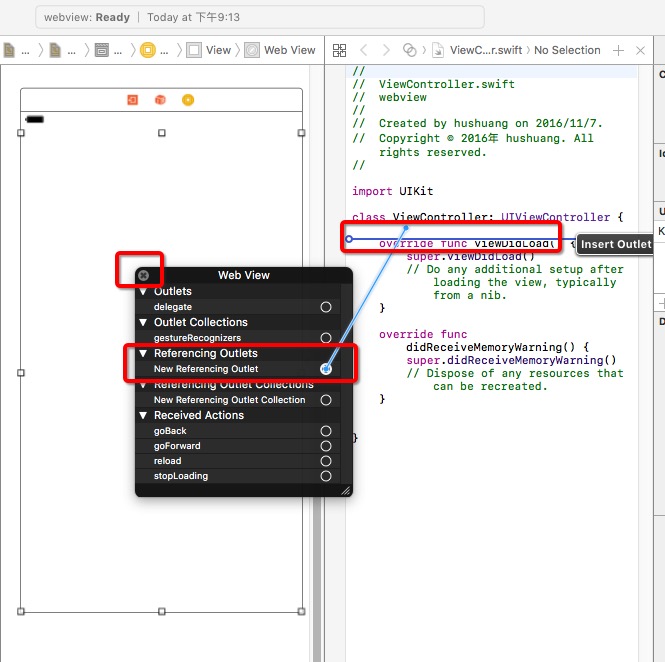This screenshot has height=662, width=665.
Task: Click the webview: Ready status field
Action: click(260, 17)
